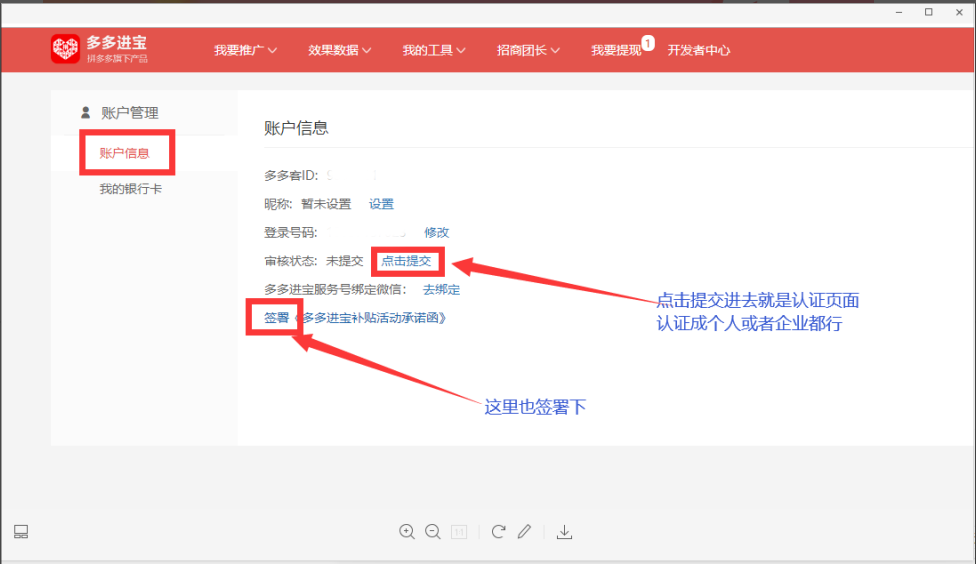Minimize the image viewer window
976x564 pixels.
tap(899, 12)
